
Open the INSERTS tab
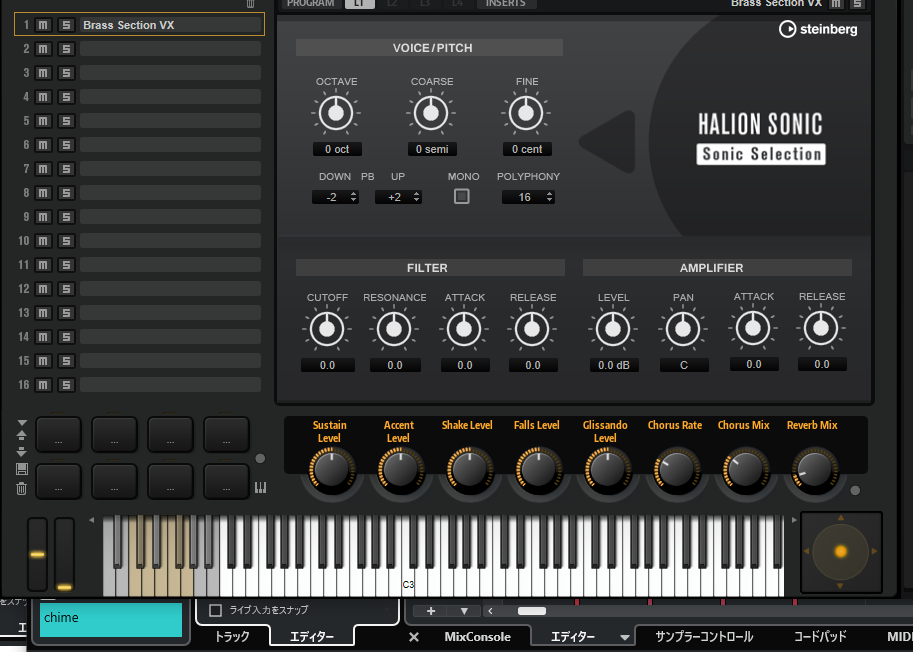[x=506, y=3]
